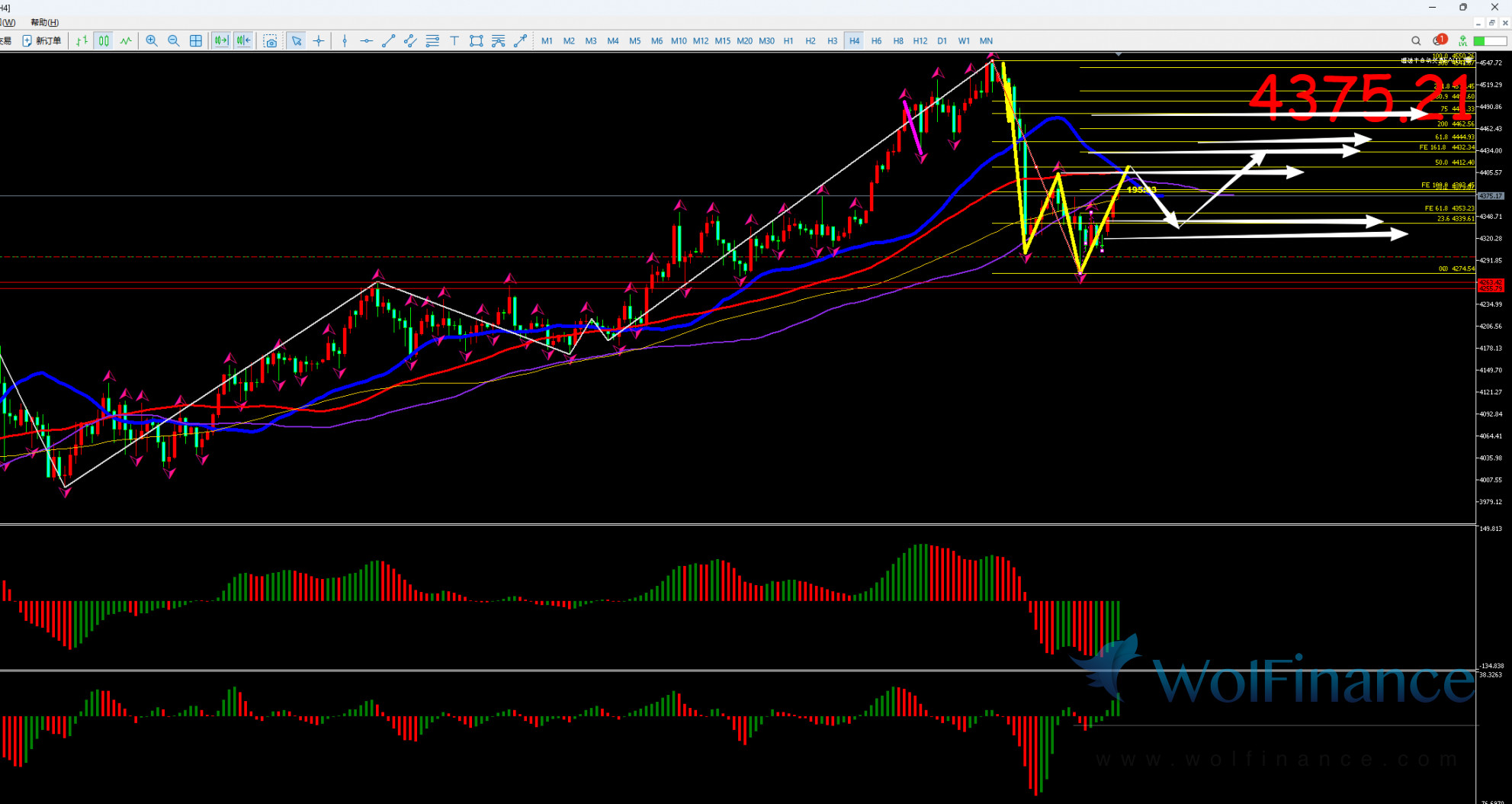Switch to line chart mode
This screenshot has height=804, width=1512.
pos(126,41)
